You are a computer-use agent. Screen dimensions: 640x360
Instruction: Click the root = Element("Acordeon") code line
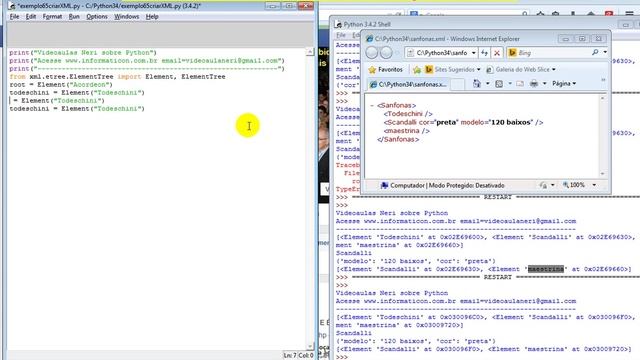pyautogui.click(x=60, y=85)
